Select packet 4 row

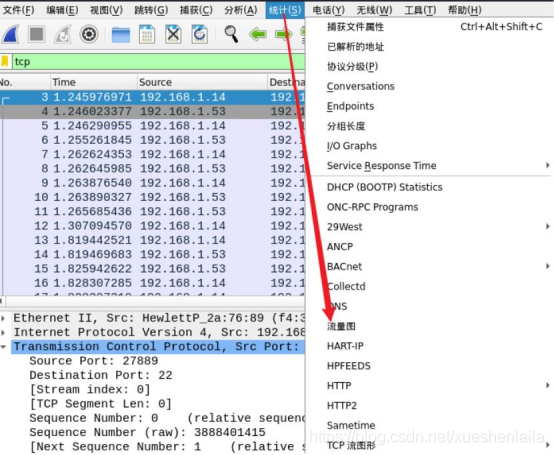click(x=152, y=112)
